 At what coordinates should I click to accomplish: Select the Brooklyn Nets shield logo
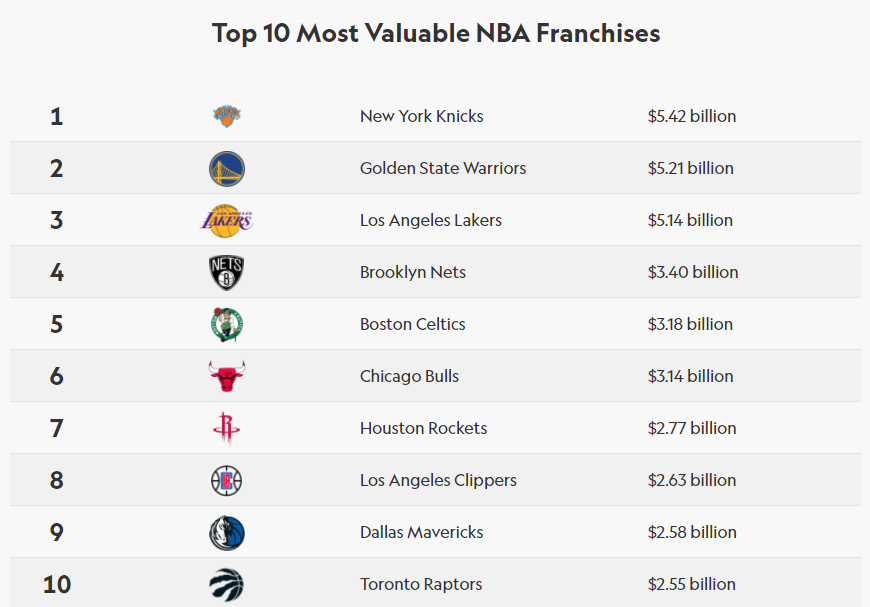(x=227, y=272)
